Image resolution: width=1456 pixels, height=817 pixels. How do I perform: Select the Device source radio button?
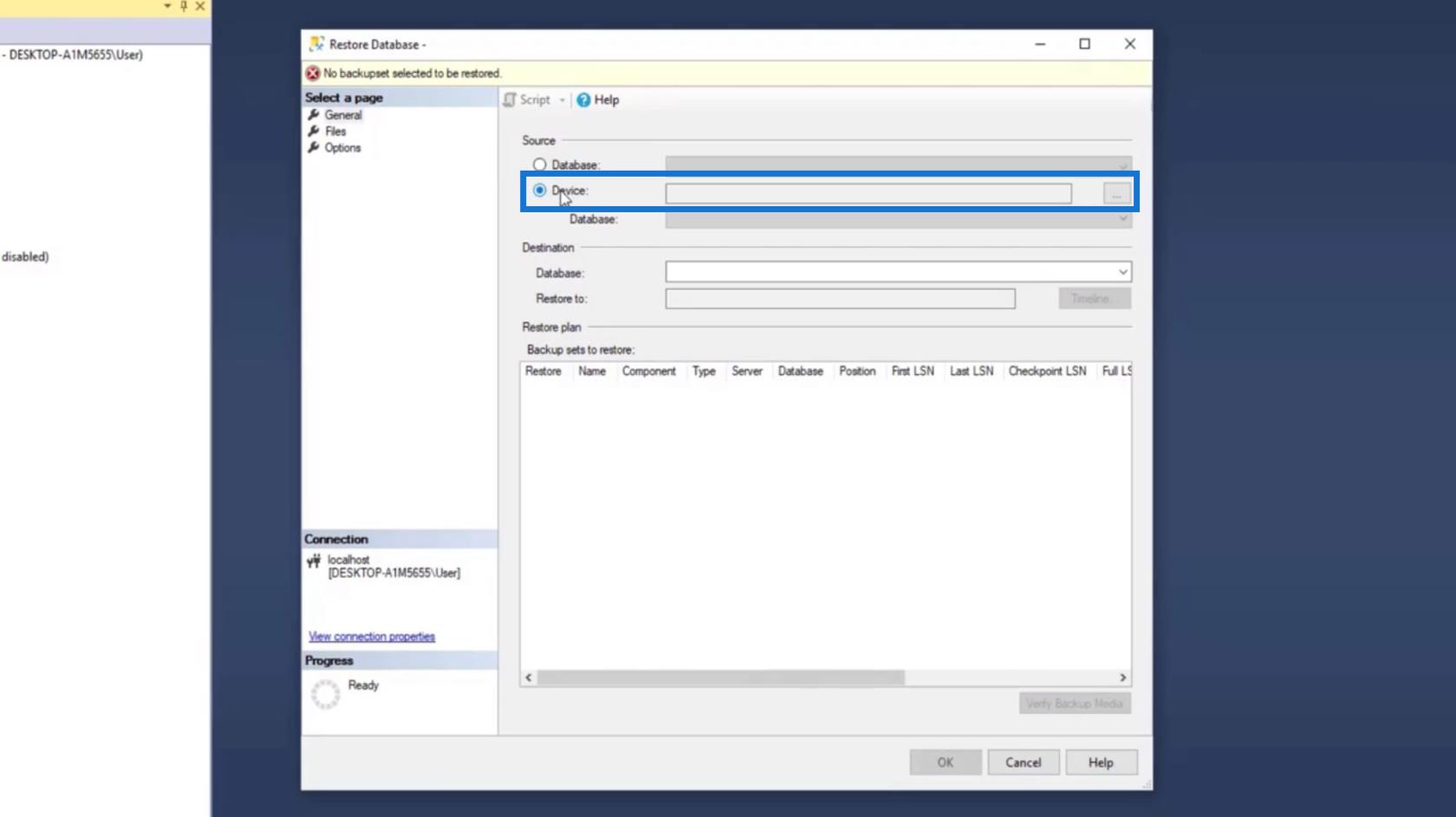click(540, 191)
